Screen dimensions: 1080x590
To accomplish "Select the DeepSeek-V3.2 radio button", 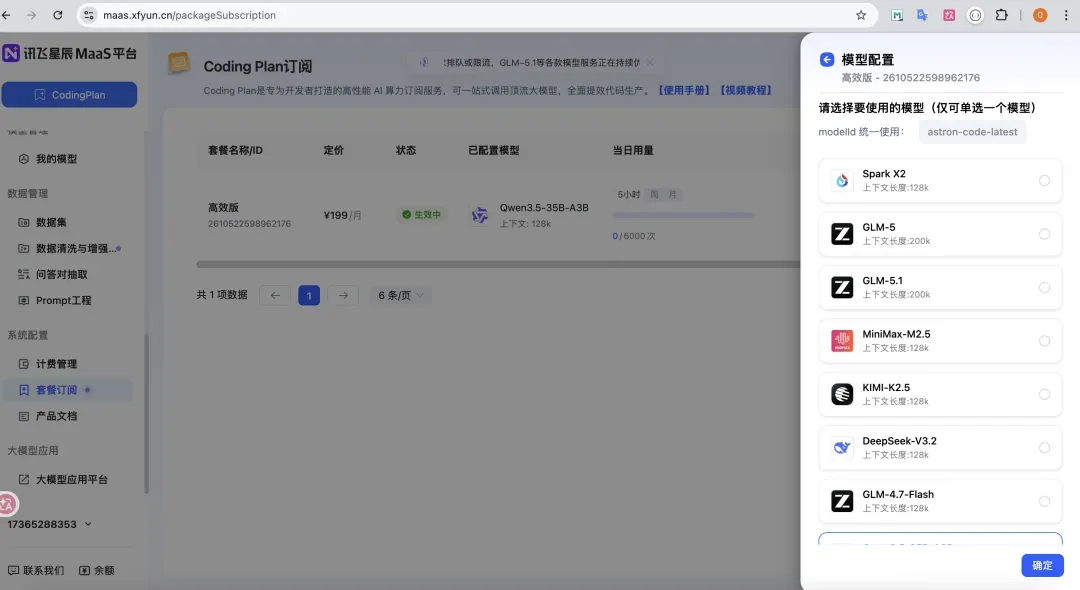I will coord(1044,447).
